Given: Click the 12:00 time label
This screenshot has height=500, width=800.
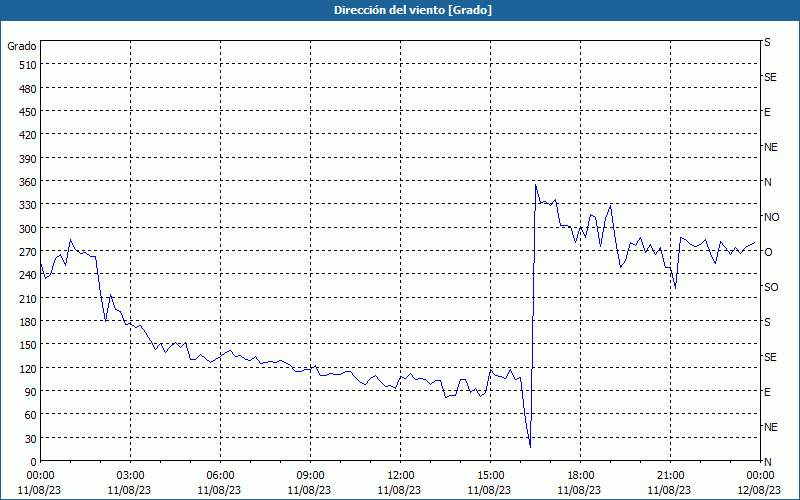Looking at the screenshot, I should point(401,476).
